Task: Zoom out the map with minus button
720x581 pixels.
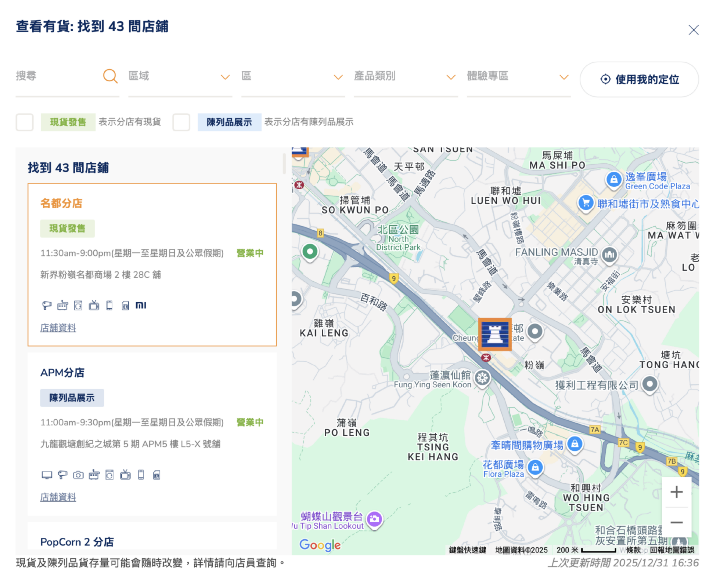Action: coord(676,522)
